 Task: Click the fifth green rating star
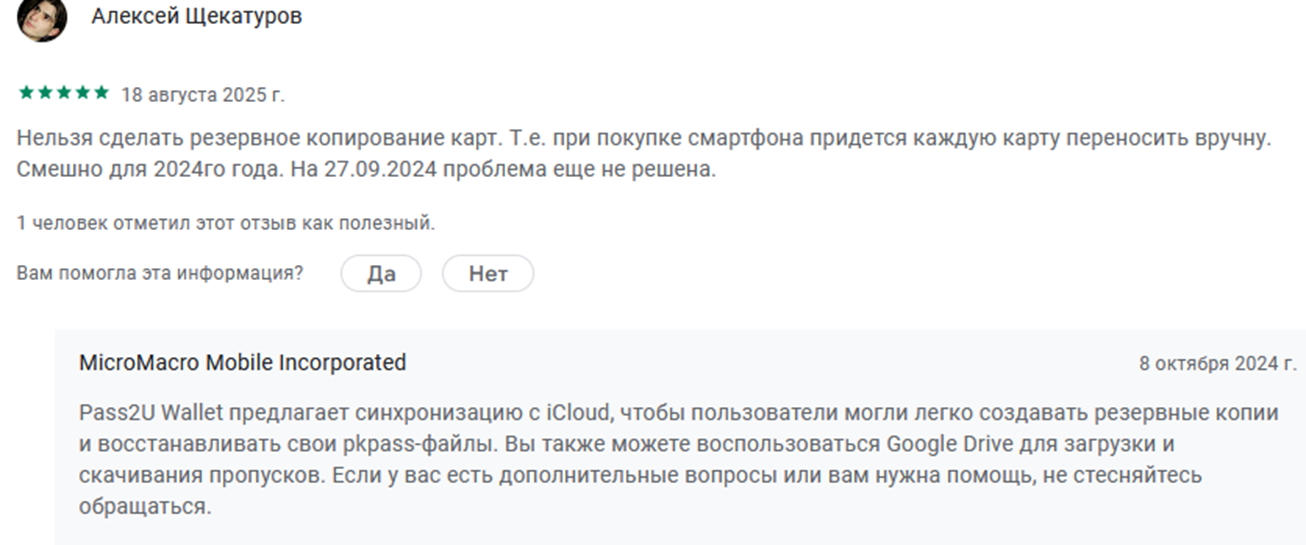point(101,93)
